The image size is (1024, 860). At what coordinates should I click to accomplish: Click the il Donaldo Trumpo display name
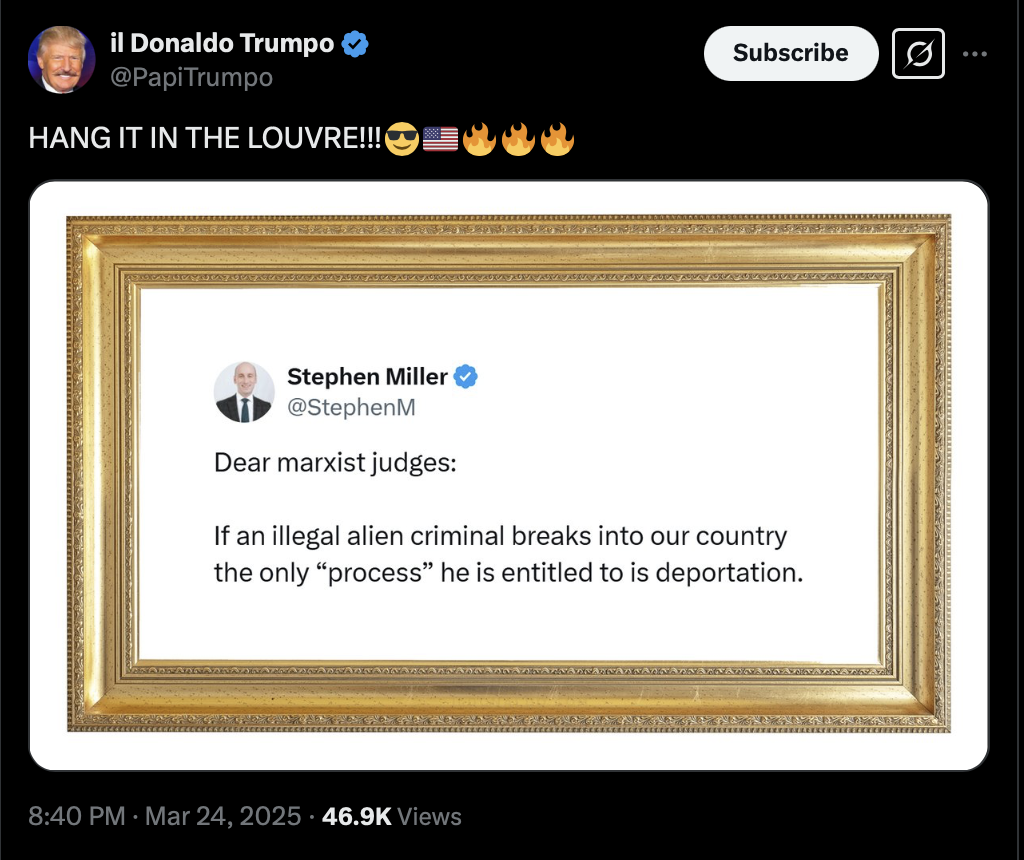222,43
